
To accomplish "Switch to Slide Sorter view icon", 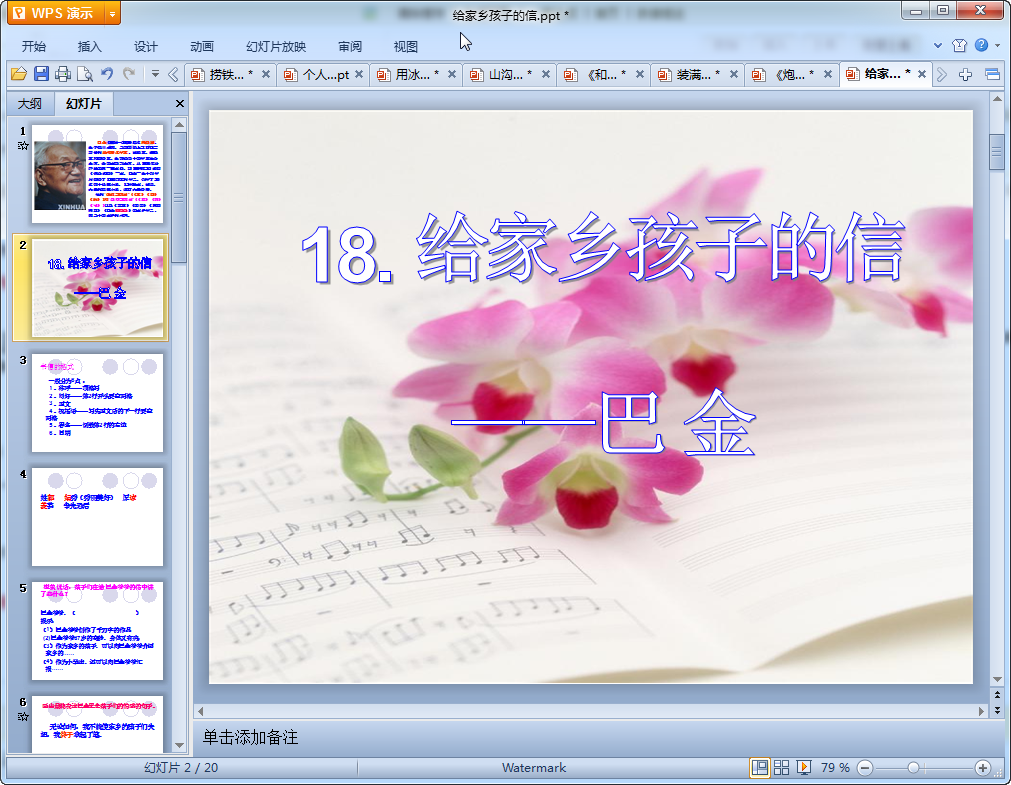I will tap(781, 768).
